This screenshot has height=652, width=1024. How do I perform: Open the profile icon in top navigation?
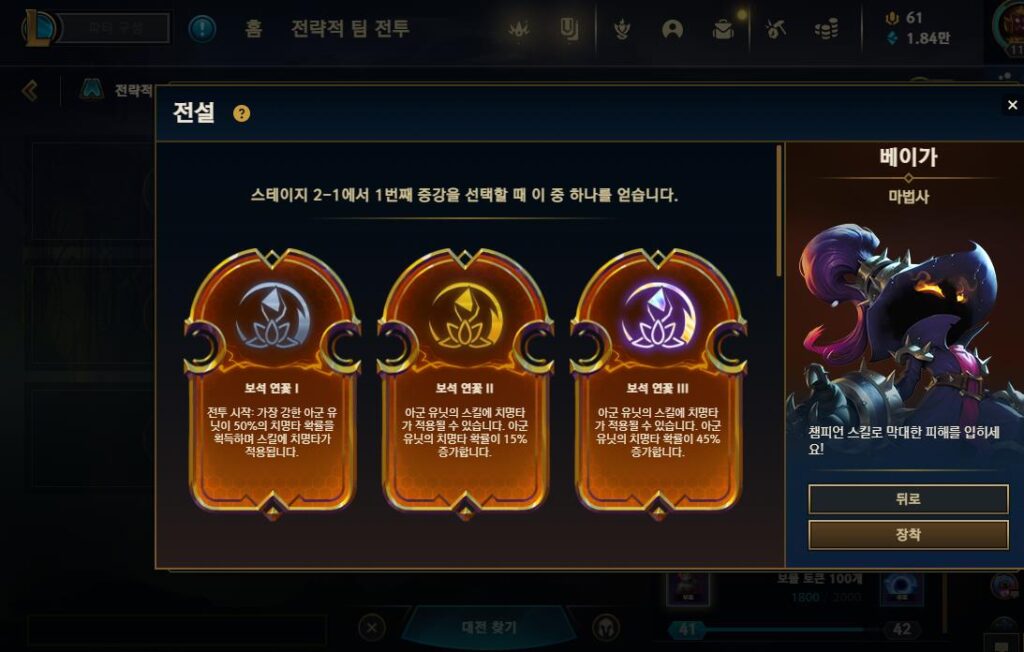point(672,29)
